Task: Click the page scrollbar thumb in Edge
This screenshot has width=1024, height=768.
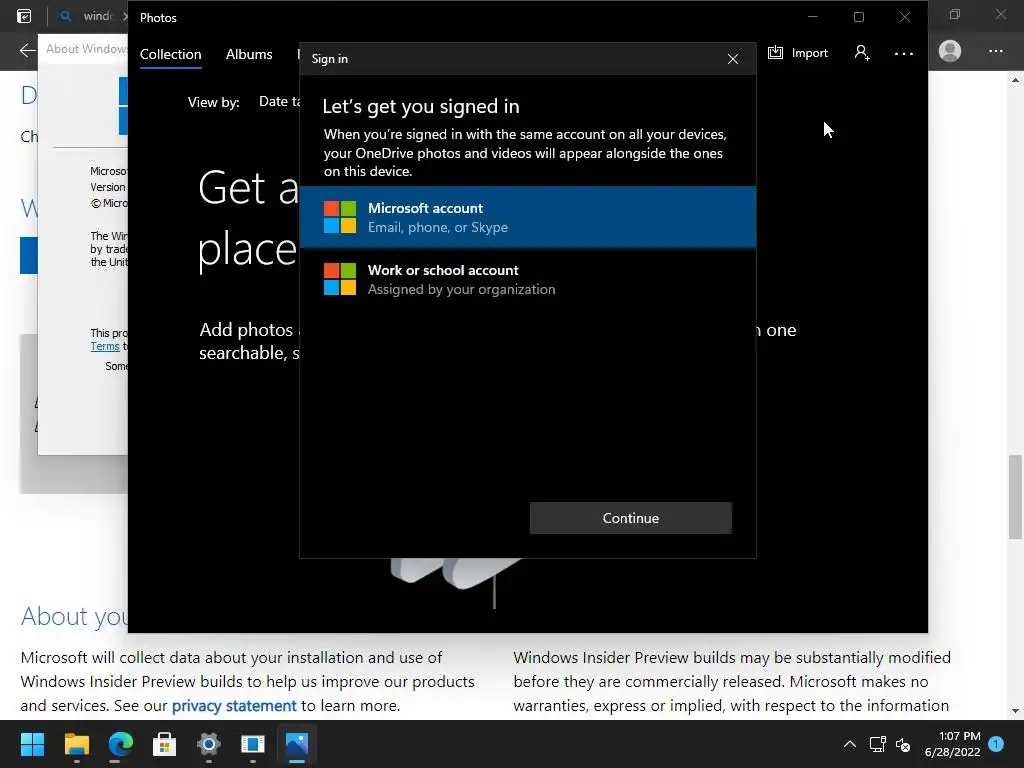Action: [1015, 496]
